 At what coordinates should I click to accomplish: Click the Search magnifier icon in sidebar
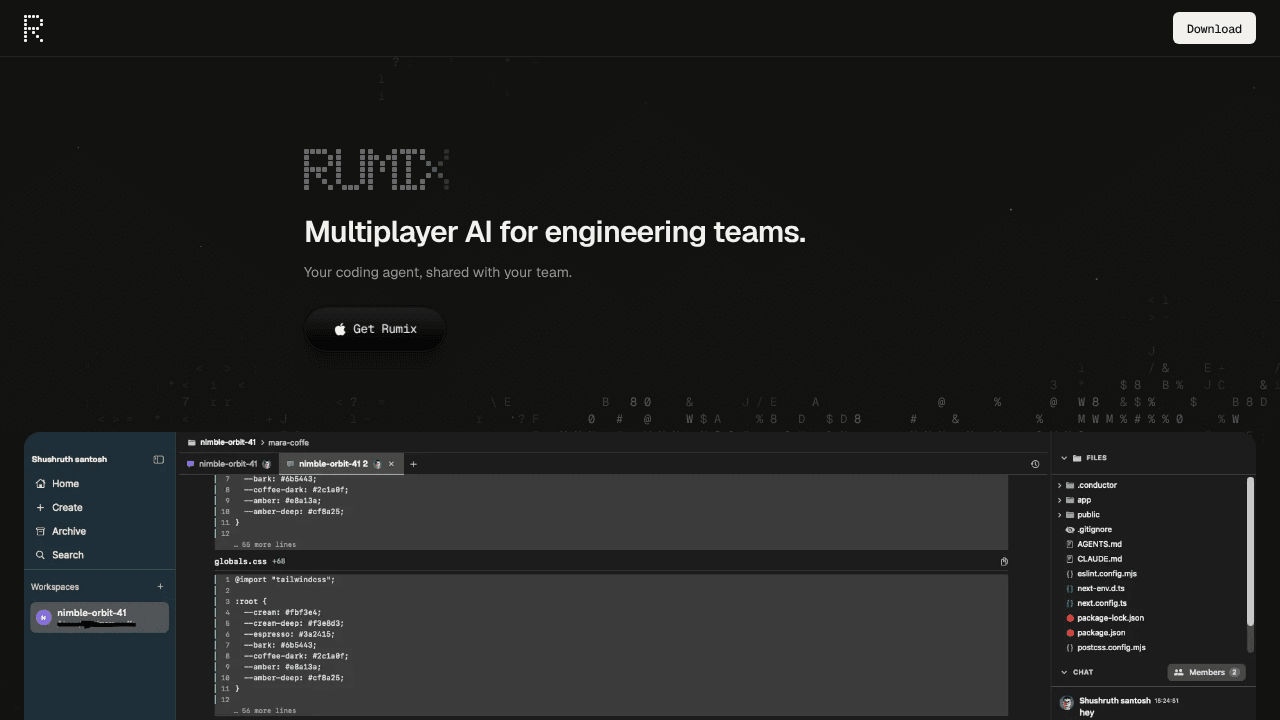pos(40,555)
